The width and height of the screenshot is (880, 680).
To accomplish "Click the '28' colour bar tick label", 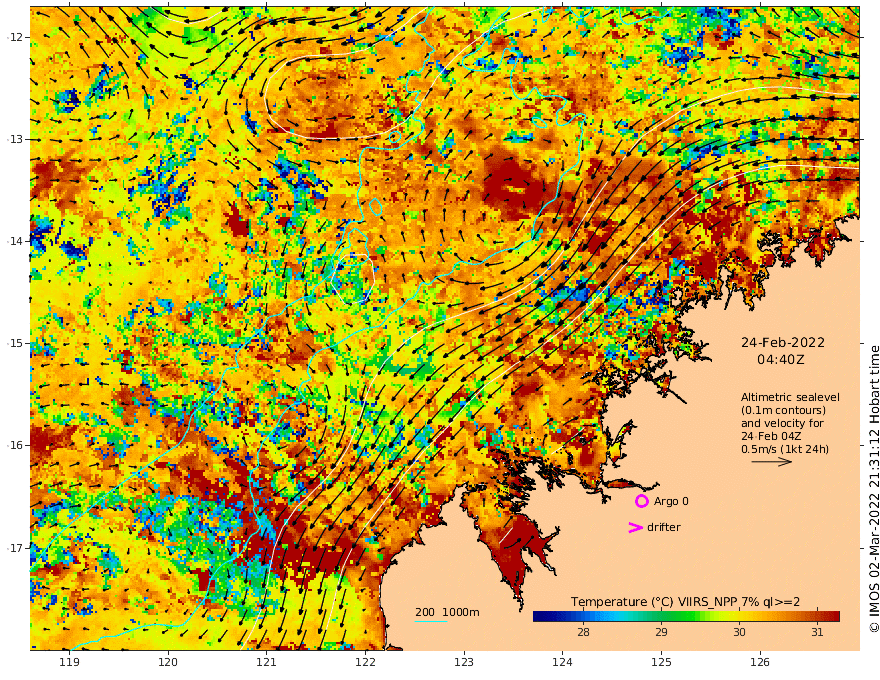I will point(584,632).
